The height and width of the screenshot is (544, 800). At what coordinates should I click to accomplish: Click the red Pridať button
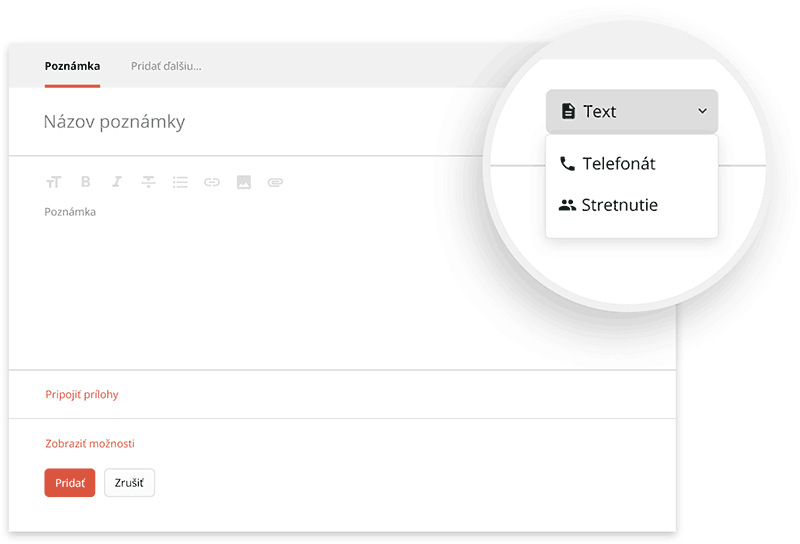tap(70, 483)
